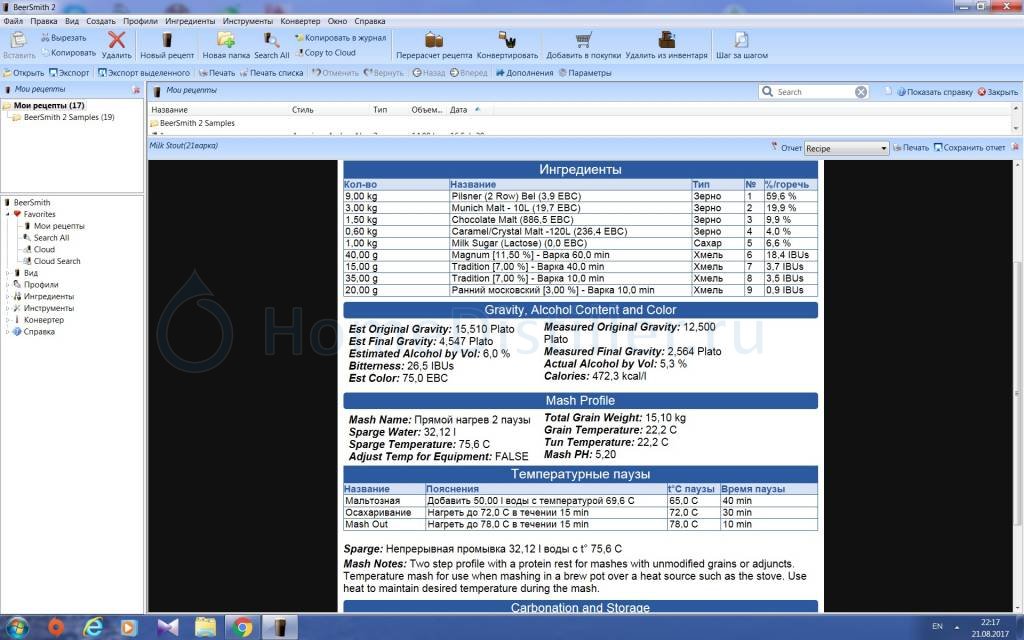Expand the Инструменты tree node in sidebar
The height and width of the screenshot is (640, 1024).
click(8, 308)
